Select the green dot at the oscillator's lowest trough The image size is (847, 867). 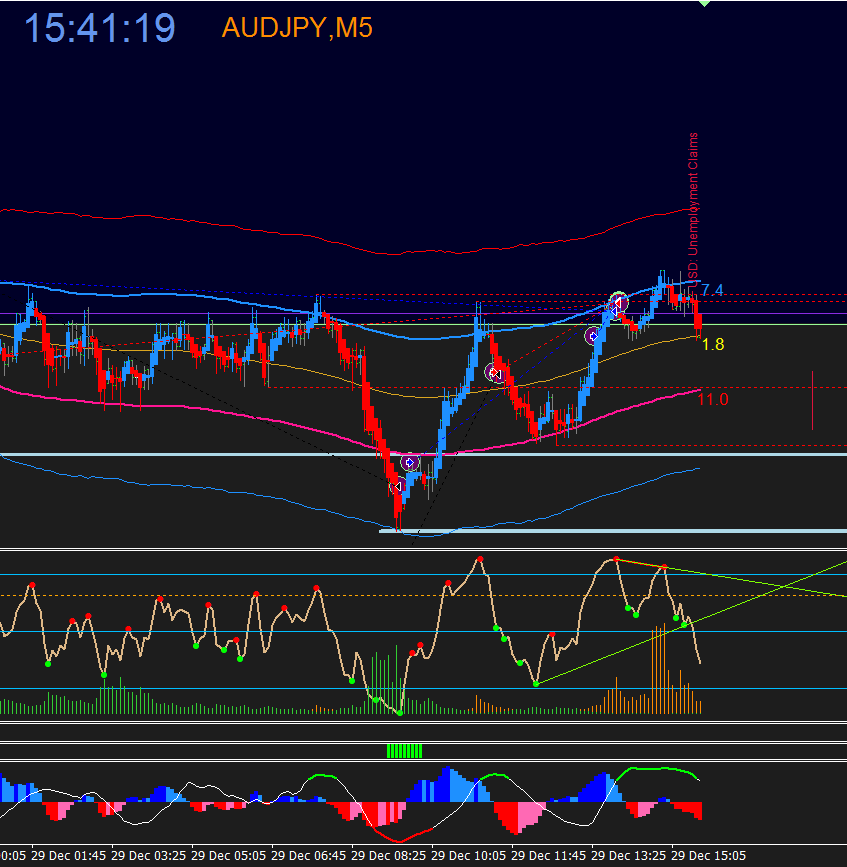[x=400, y=713]
